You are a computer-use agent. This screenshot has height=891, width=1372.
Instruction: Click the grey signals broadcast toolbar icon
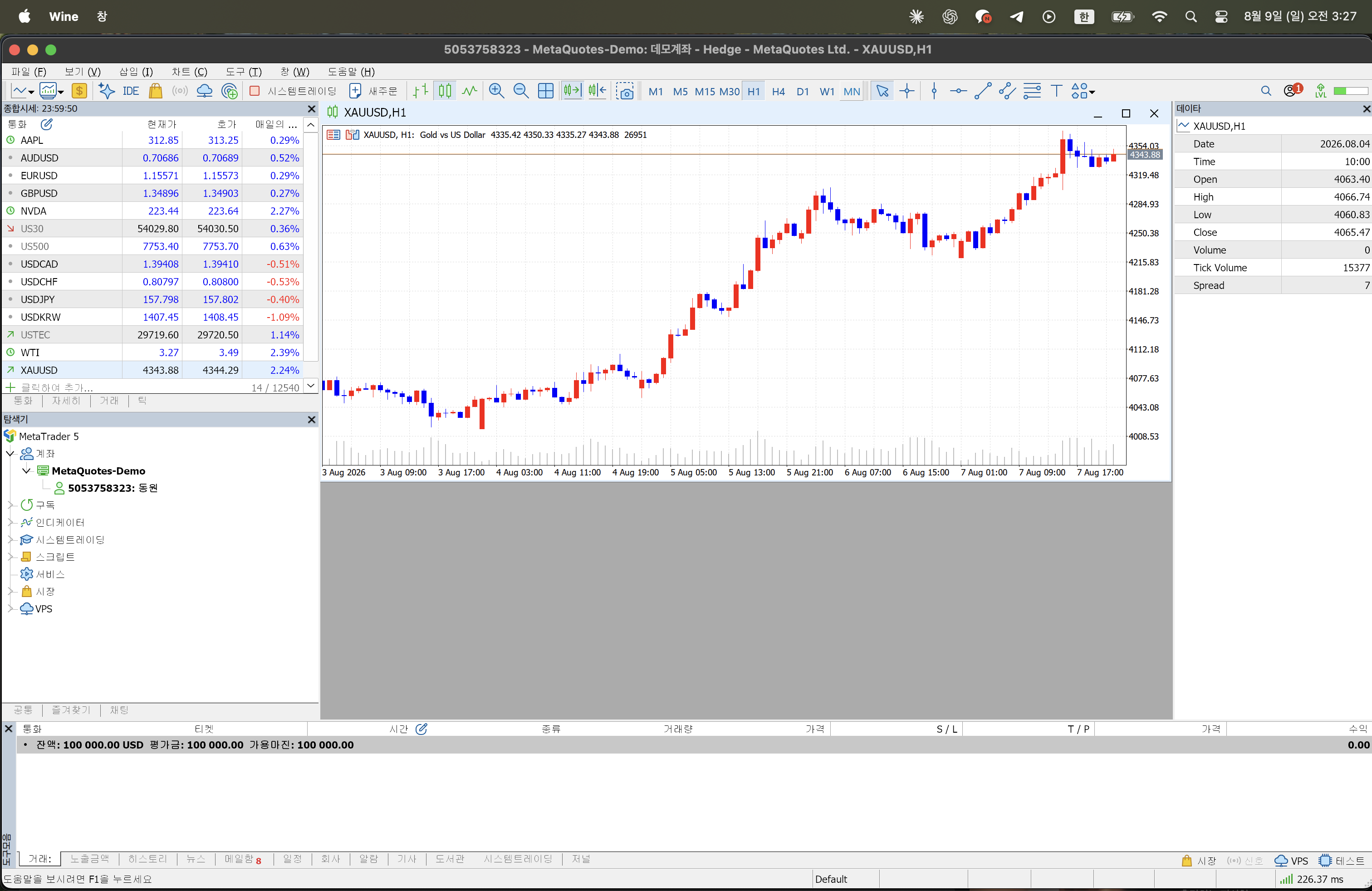180,90
